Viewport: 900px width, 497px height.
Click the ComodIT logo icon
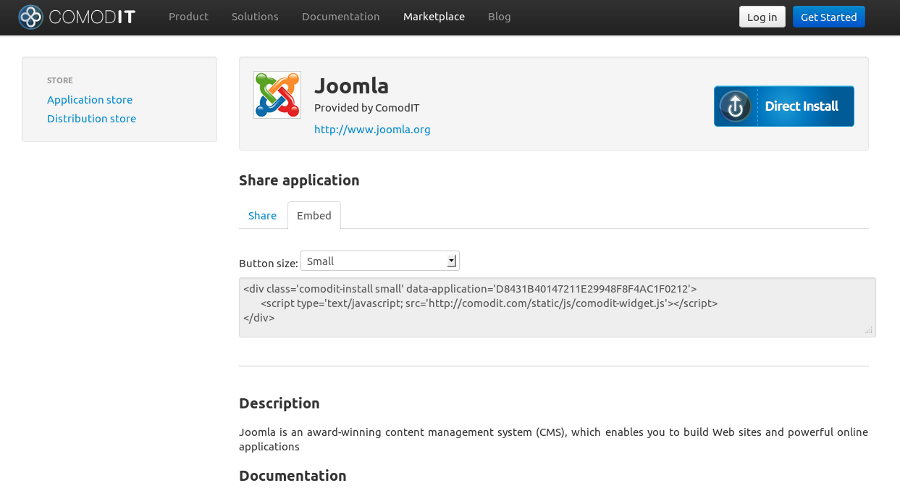(x=30, y=17)
